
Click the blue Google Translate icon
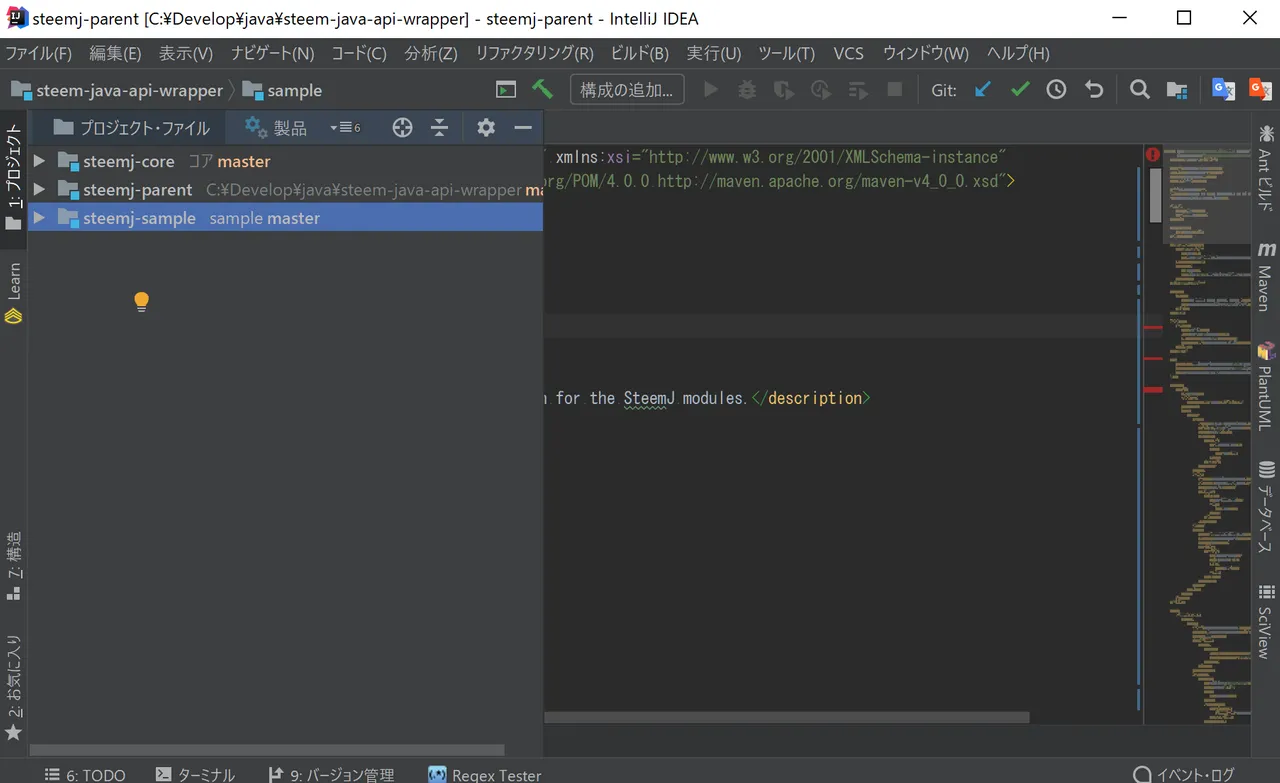coord(1223,89)
